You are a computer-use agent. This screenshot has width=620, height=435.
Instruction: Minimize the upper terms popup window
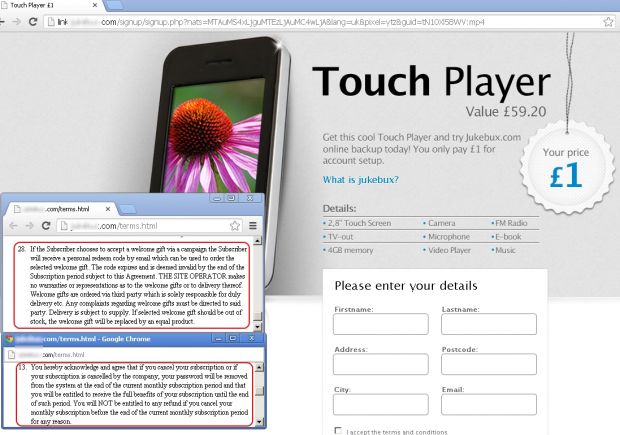click(217, 198)
